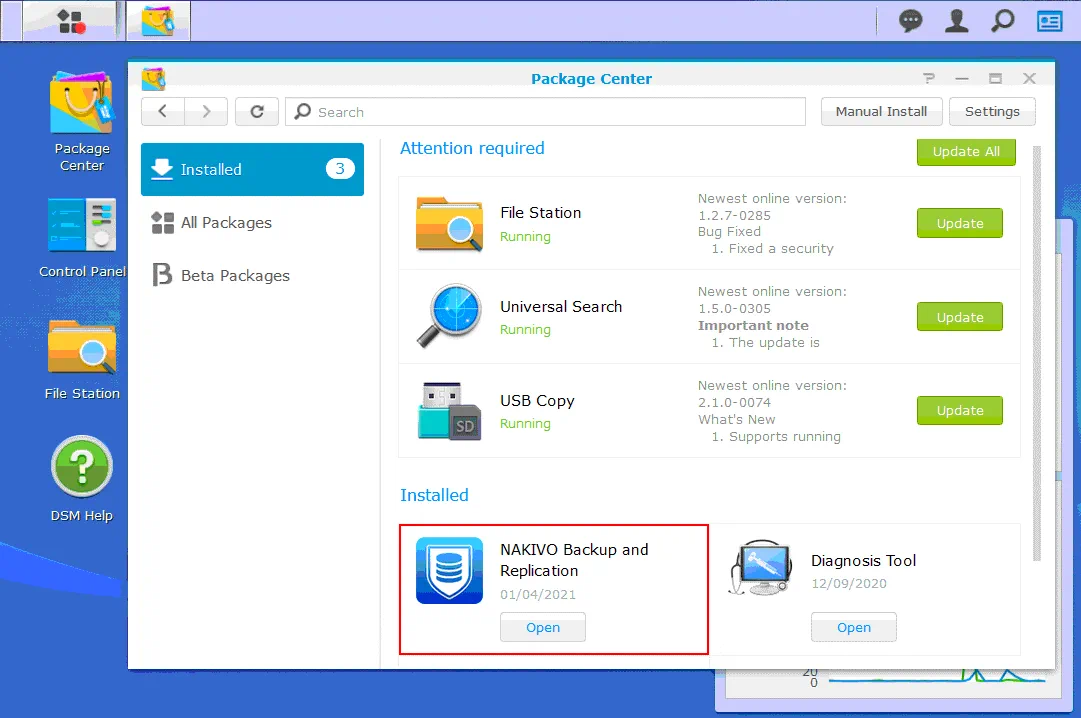Click the Manual Install button
This screenshot has height=718, width=1081.
point(881,112)
